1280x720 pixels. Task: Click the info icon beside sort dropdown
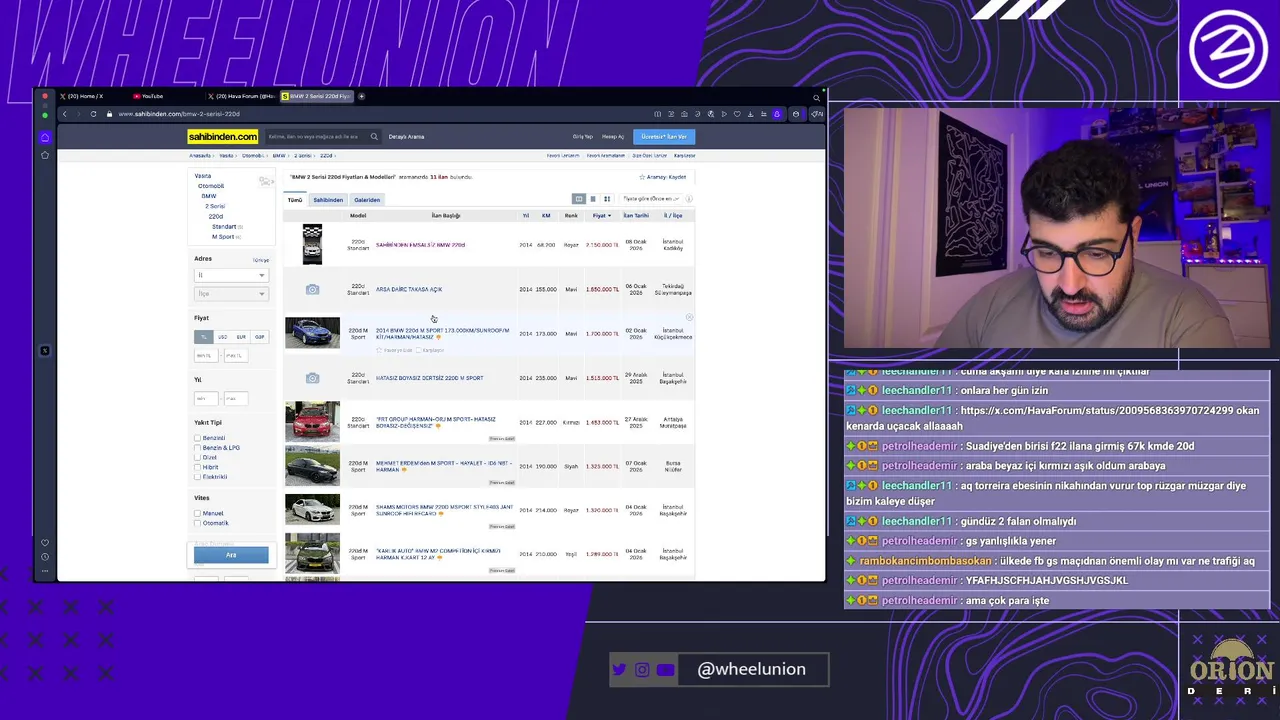(x=688, y=199)
